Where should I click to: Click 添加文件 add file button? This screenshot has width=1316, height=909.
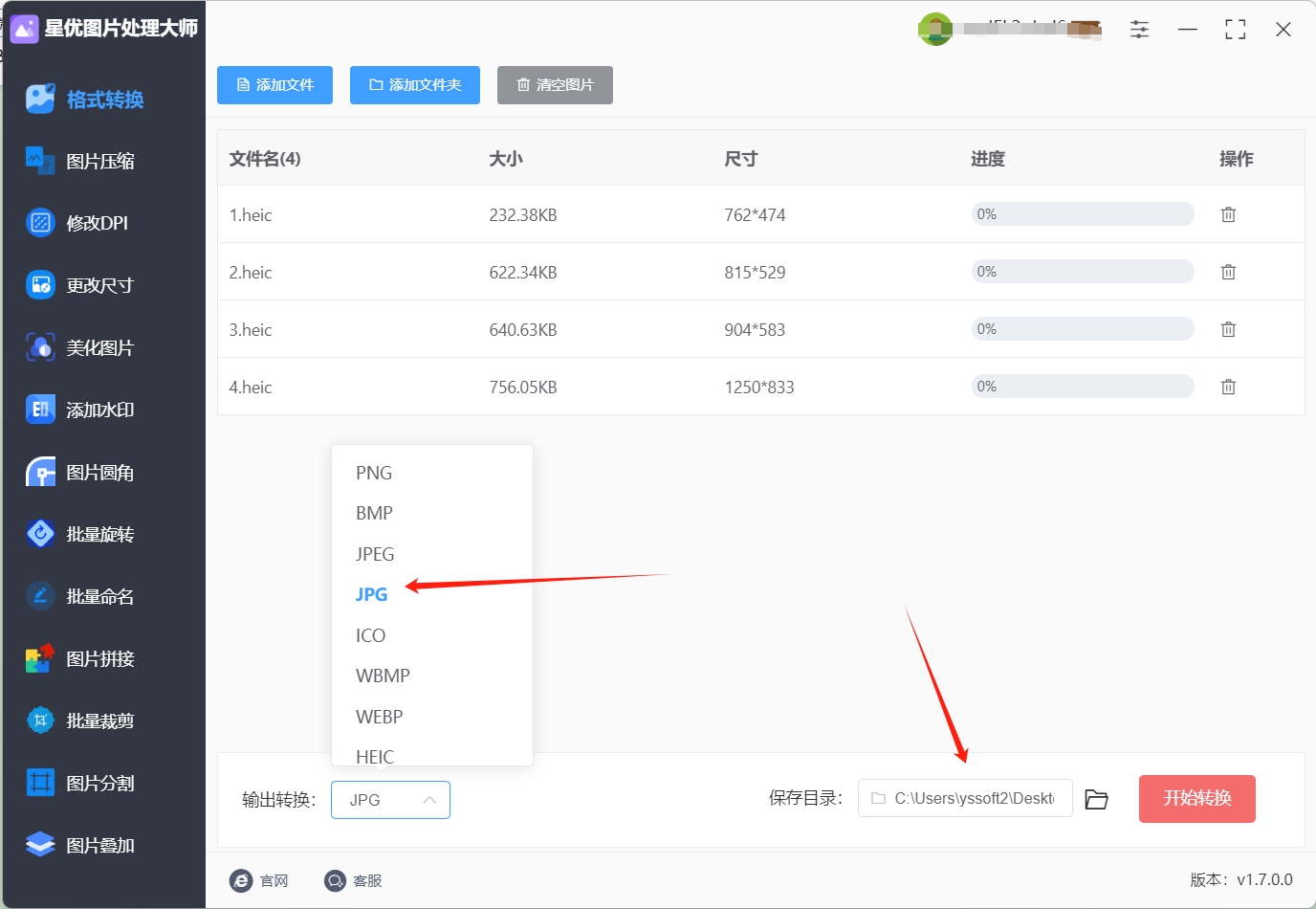pos(274,85)
